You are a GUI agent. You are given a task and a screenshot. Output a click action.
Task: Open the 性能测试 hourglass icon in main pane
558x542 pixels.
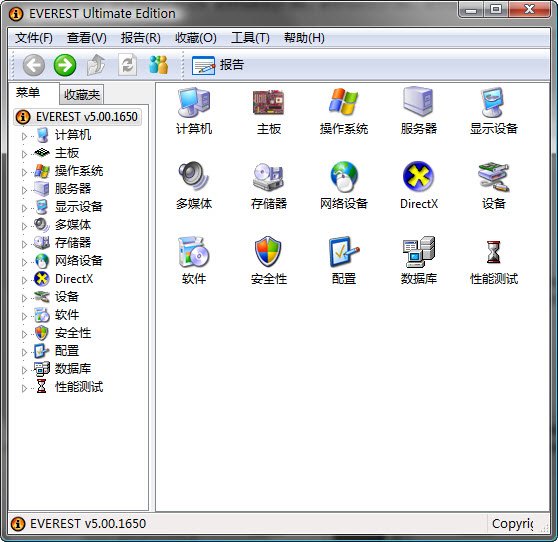coord(494,252)
